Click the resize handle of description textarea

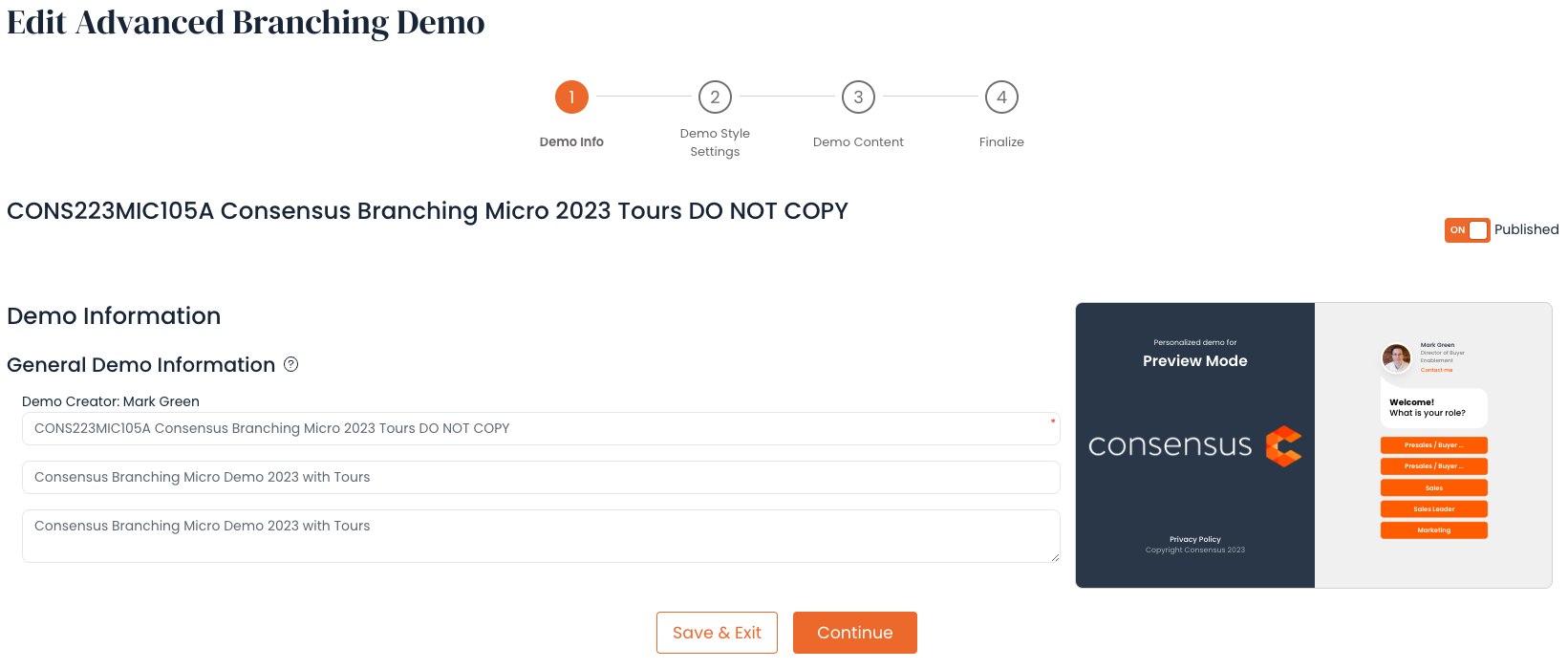[1055, 557]
